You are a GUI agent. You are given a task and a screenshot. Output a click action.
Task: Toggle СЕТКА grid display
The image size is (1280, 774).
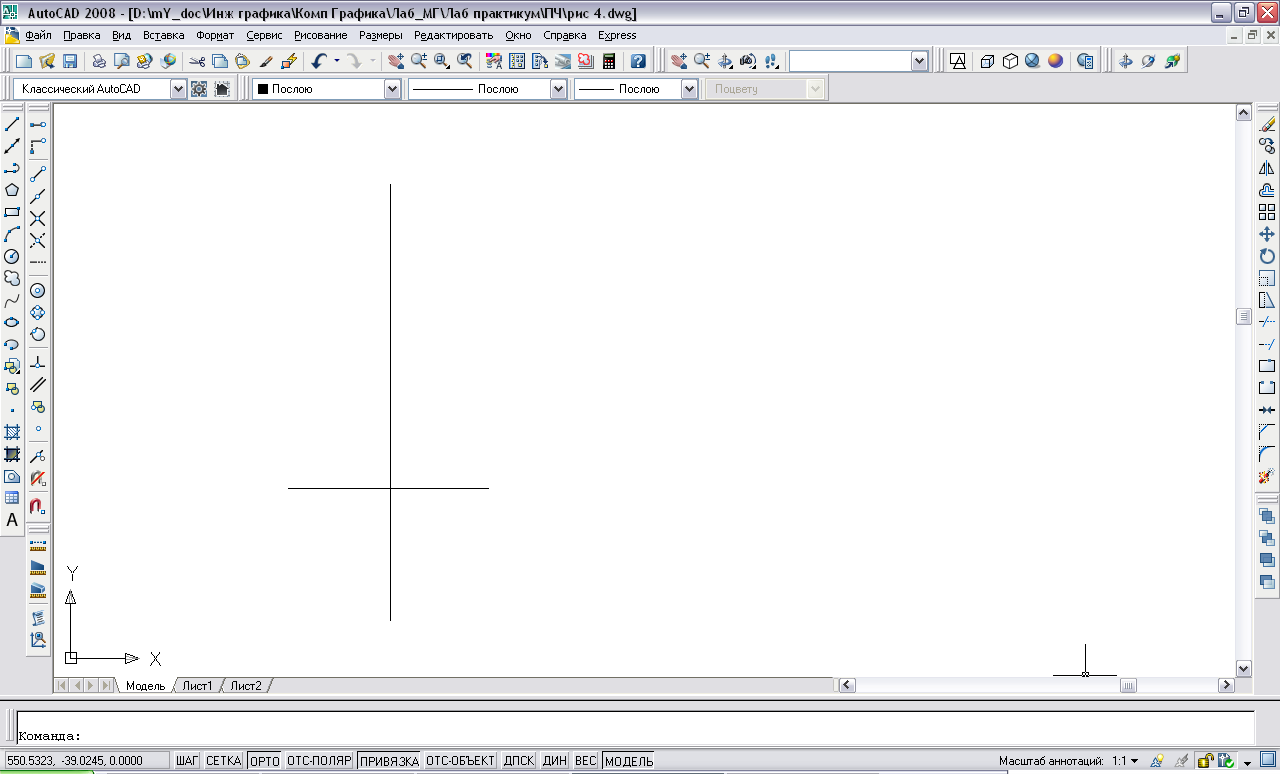[x=224, y=761]
